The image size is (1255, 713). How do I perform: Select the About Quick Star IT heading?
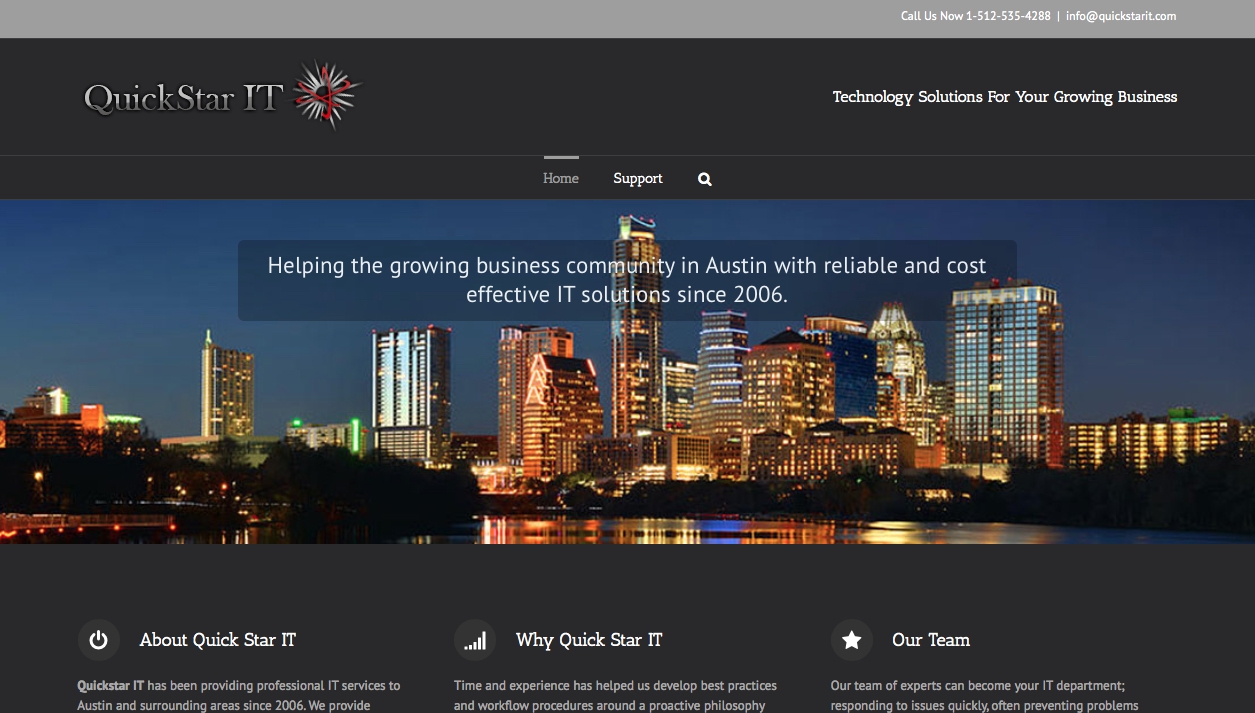tap(218, 640)
